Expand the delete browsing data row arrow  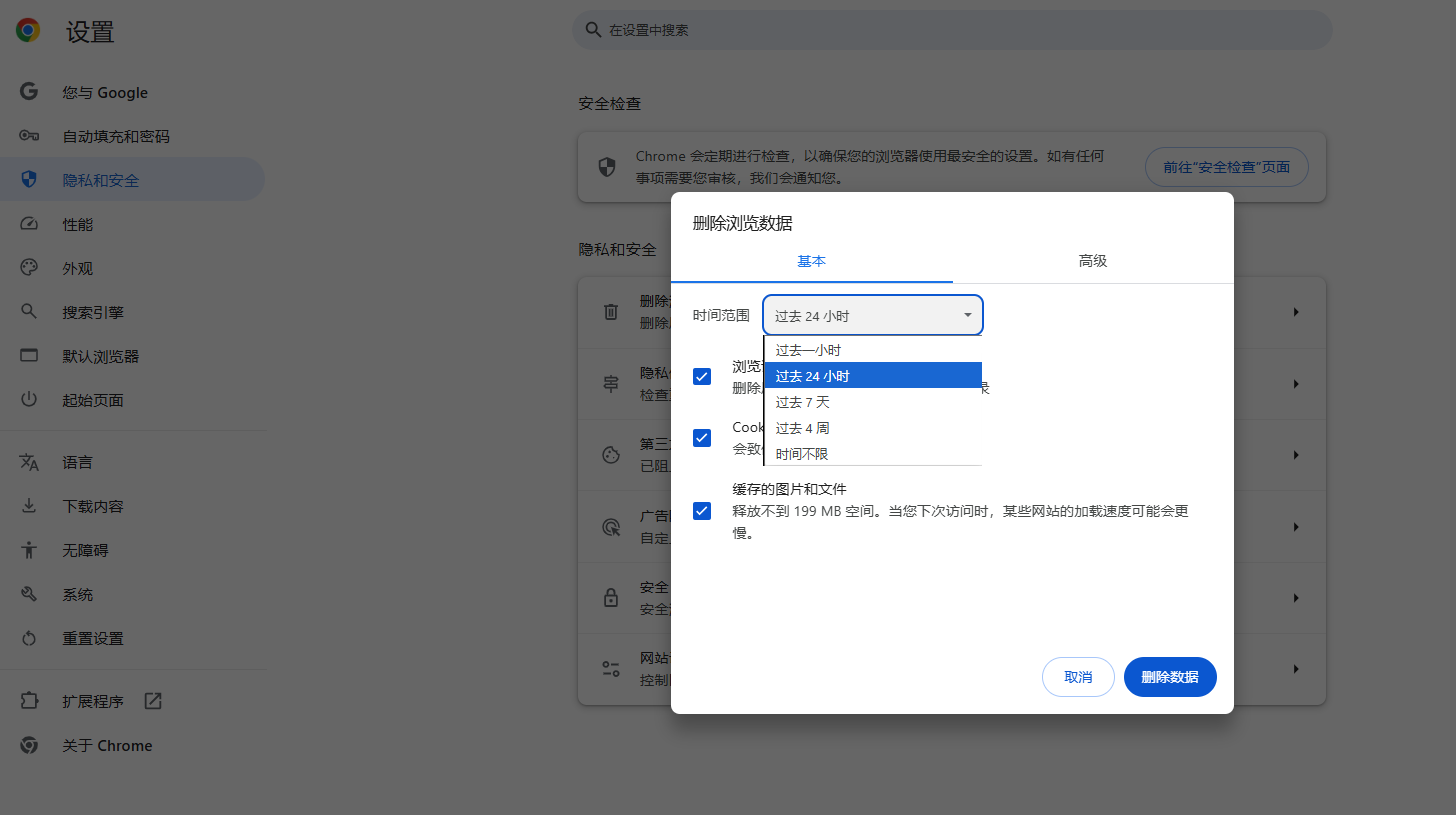(x=1296, y=312)
